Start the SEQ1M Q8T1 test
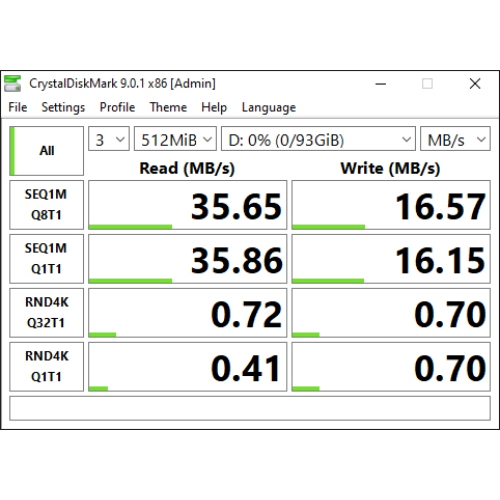 tap(46, 205)
